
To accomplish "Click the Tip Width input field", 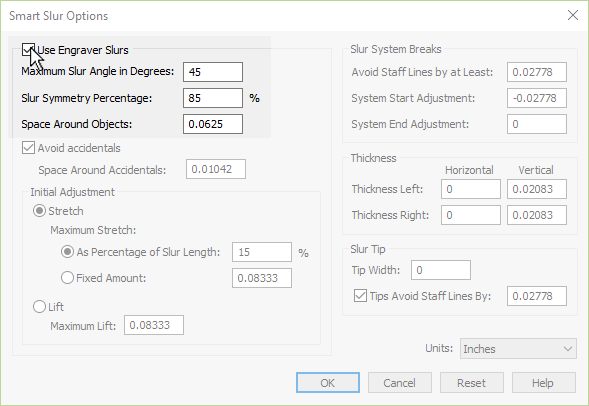I will click(x=441, y=270).
